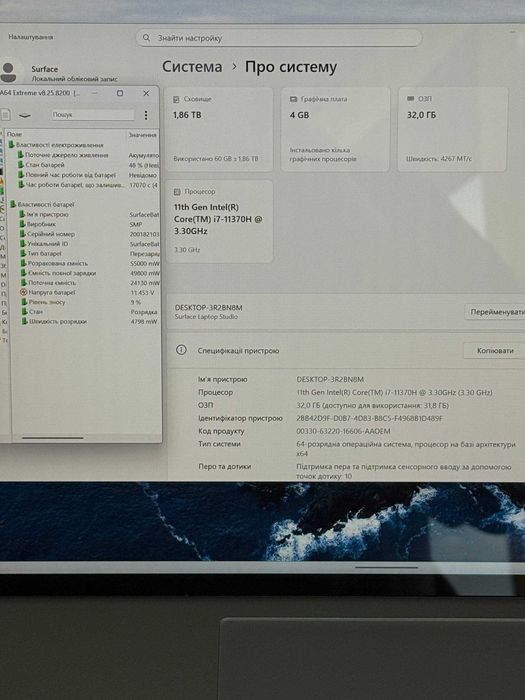The height and width of the screenshot is (700, 525).
Task: Click icon beside 'Ім'я пристрою' in AIDA64
Action: click(22, 214)
